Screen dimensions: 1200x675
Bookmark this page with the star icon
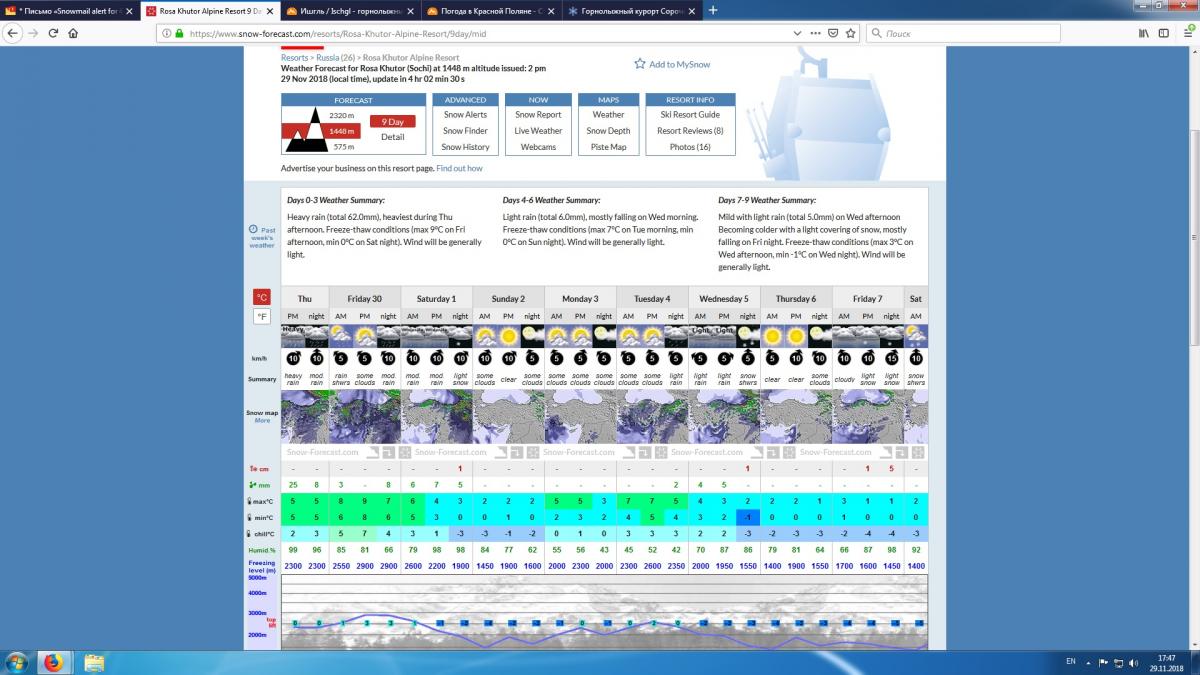pyautogui.click(x=851, y=33)
